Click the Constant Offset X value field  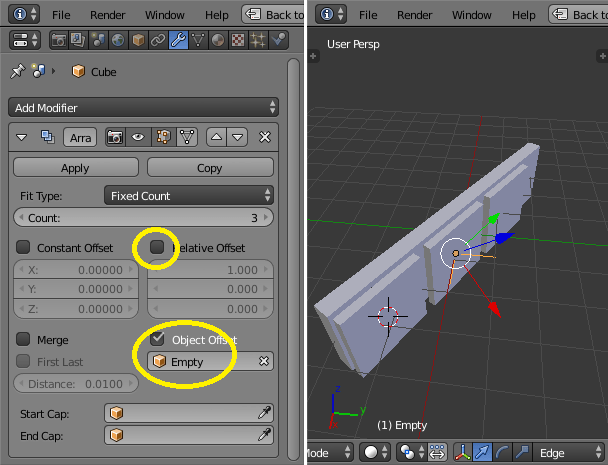coord(76,270)
